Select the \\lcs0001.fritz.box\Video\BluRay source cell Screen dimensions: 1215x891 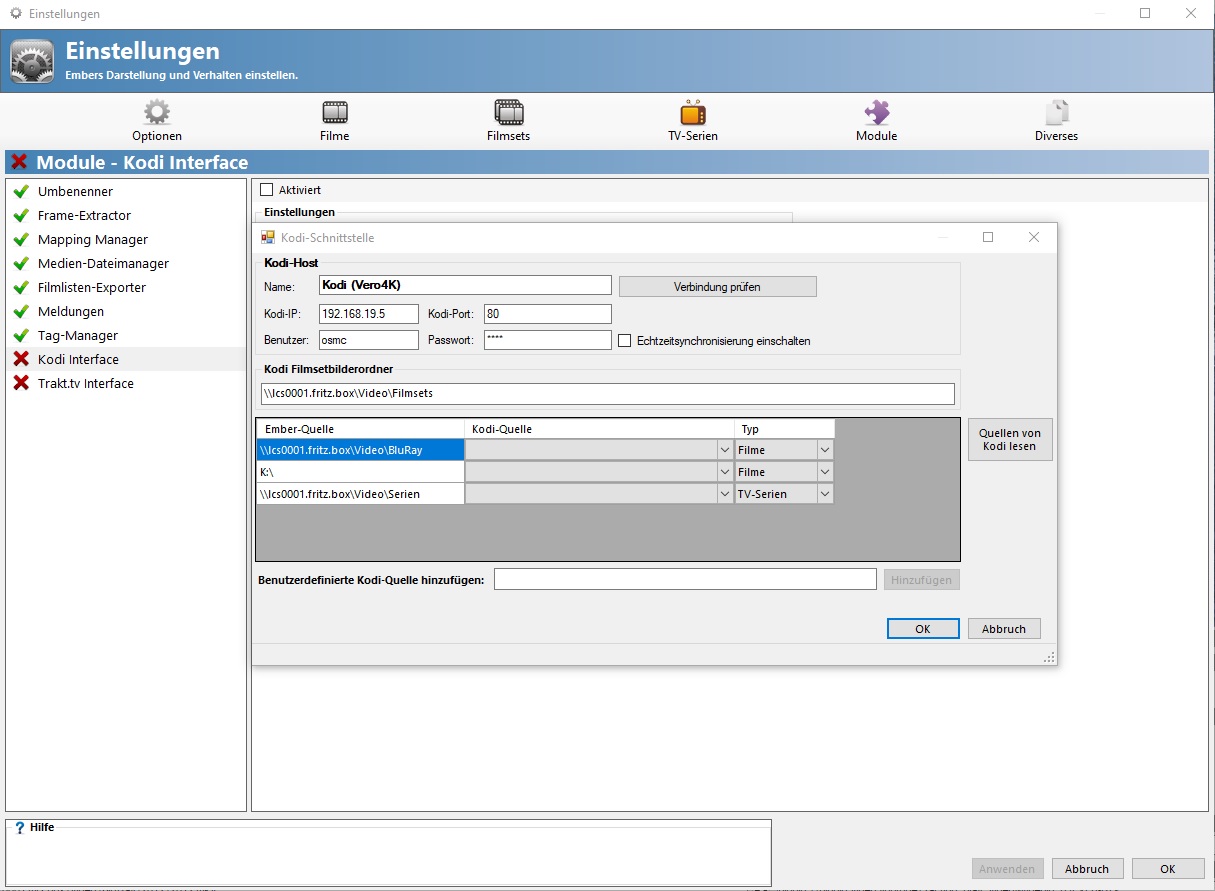pyautogui.click(x=360, y=450)
